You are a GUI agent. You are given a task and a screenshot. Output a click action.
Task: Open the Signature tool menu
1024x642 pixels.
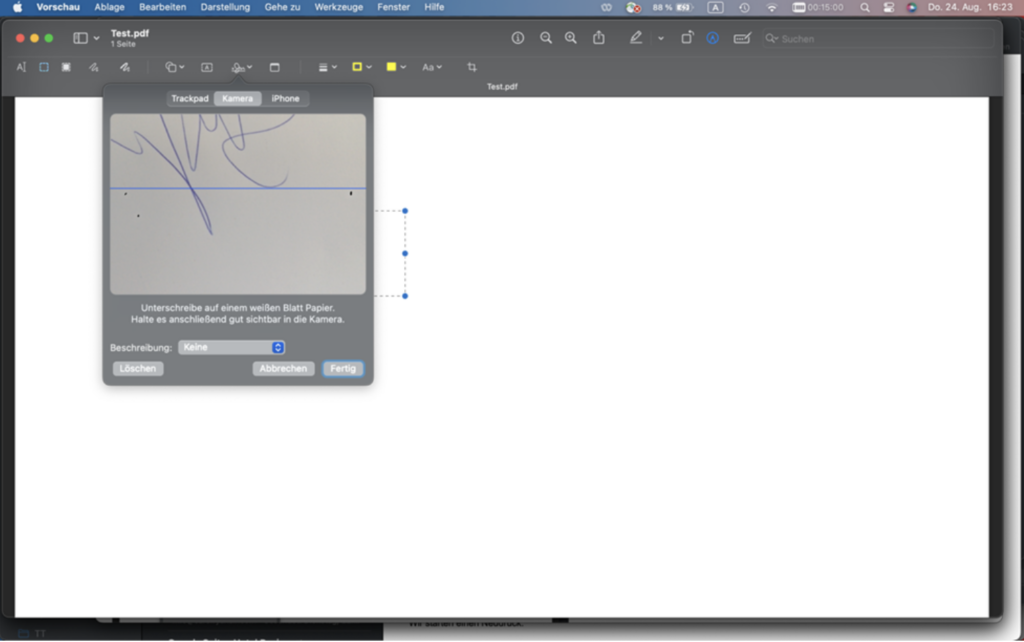click(x=242, y=67)
